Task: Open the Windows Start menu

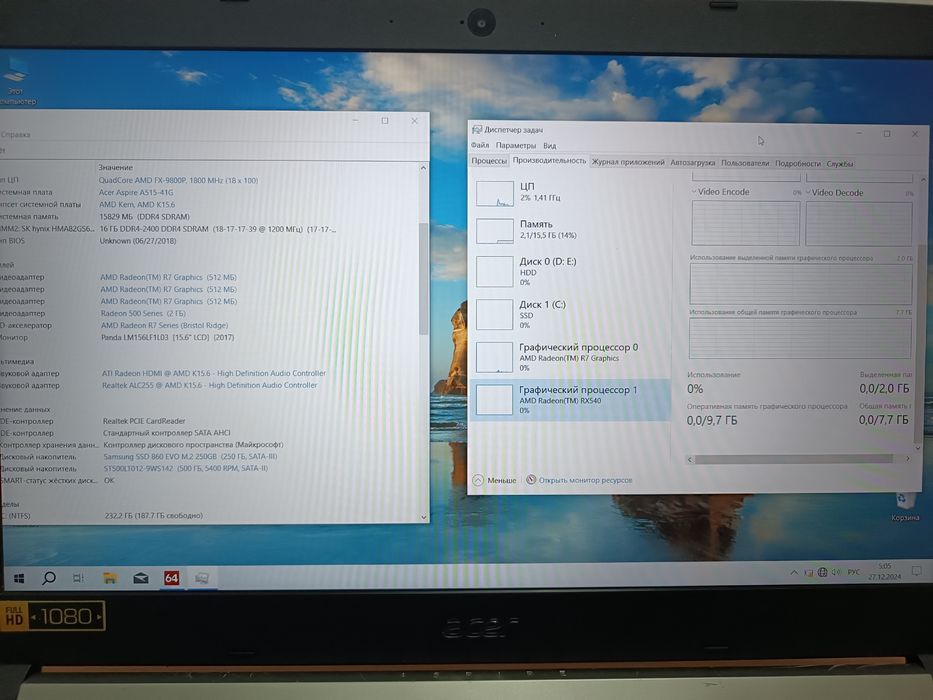Action: (x=19, y=579)
